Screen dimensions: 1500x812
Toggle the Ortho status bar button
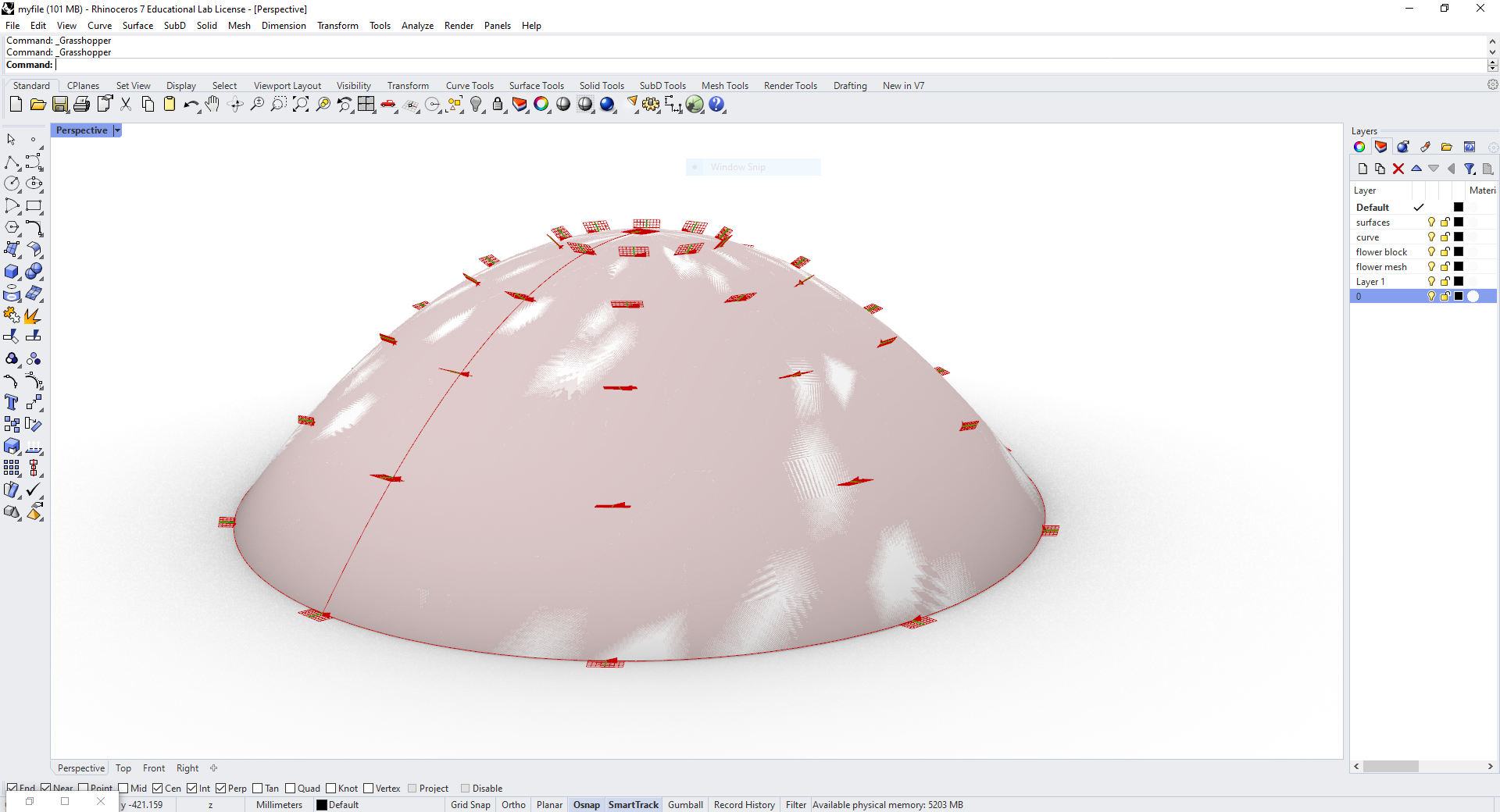pyautogui.click(x=513, y=805)
